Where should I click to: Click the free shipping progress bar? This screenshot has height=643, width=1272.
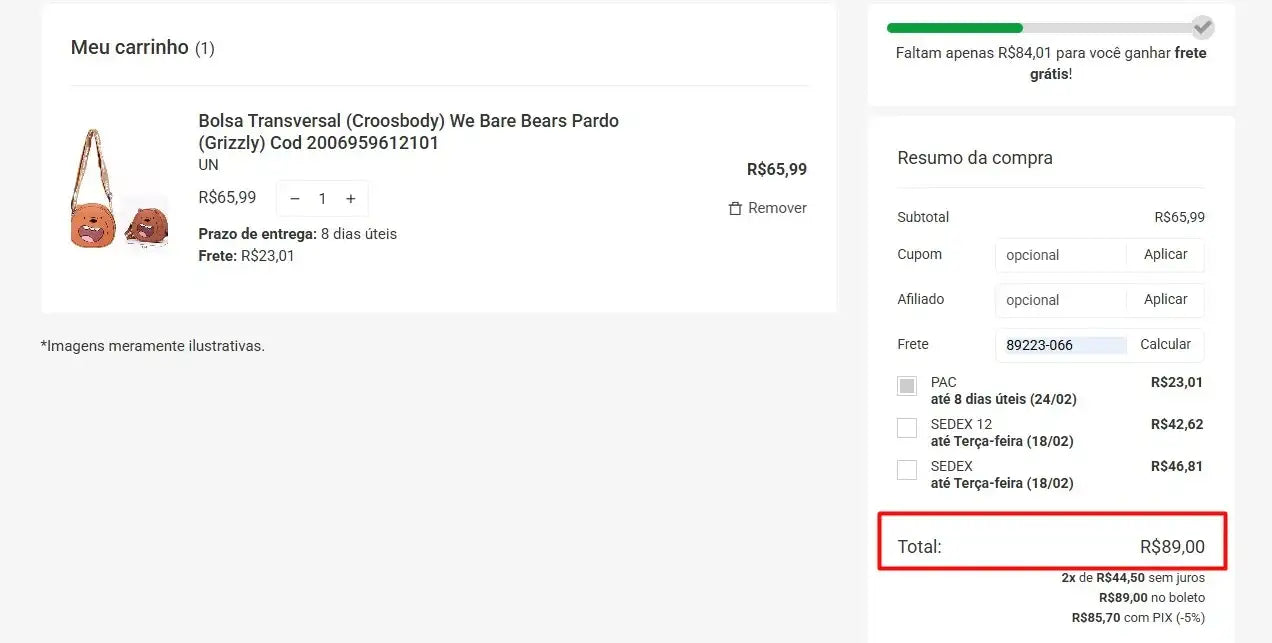tap(1040, 28)
